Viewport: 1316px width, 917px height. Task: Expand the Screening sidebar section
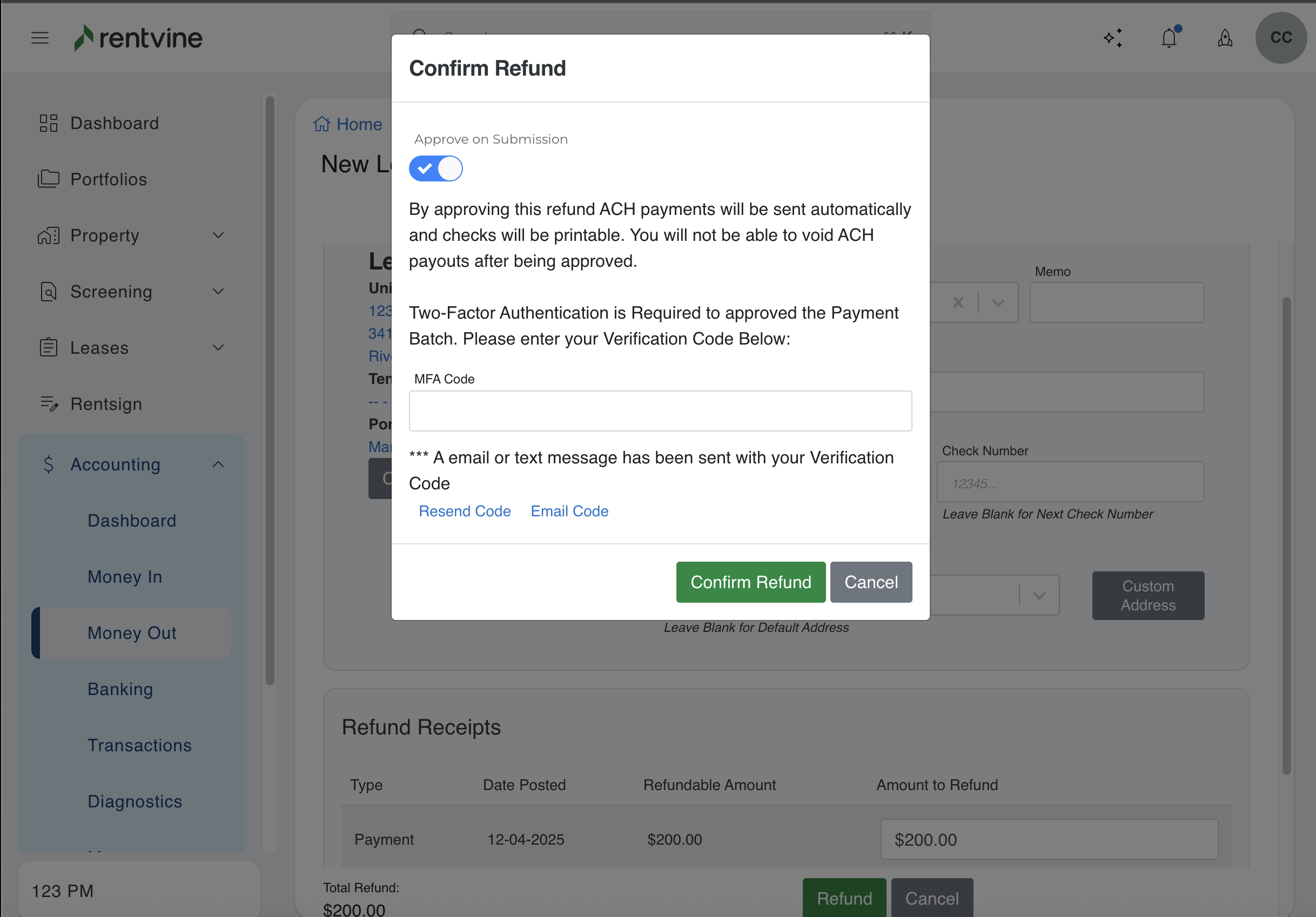pyautogui.click(x=218, y=292)
